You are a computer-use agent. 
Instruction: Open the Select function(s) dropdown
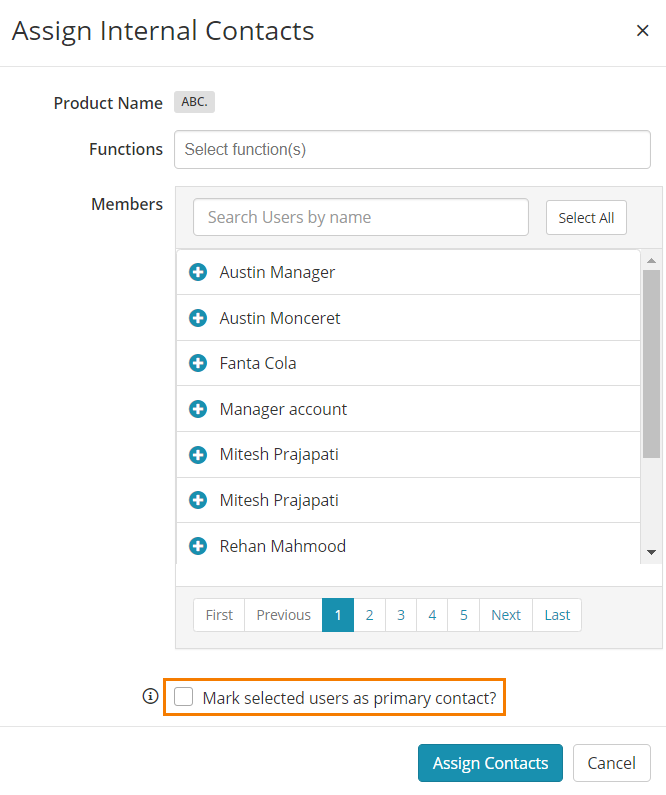coord(412,150)
